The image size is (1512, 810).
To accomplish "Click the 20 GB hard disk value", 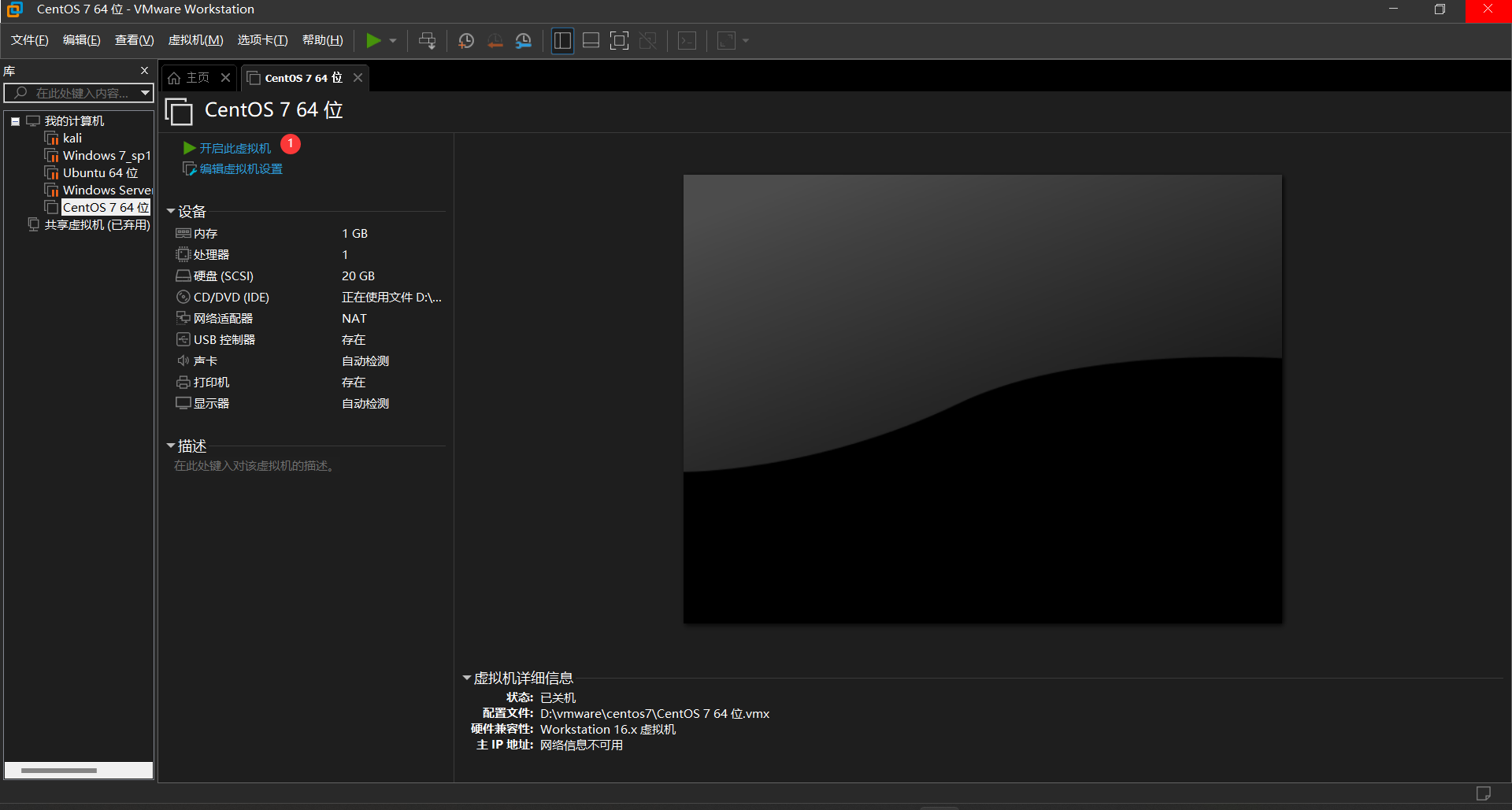I will point(358,276).
